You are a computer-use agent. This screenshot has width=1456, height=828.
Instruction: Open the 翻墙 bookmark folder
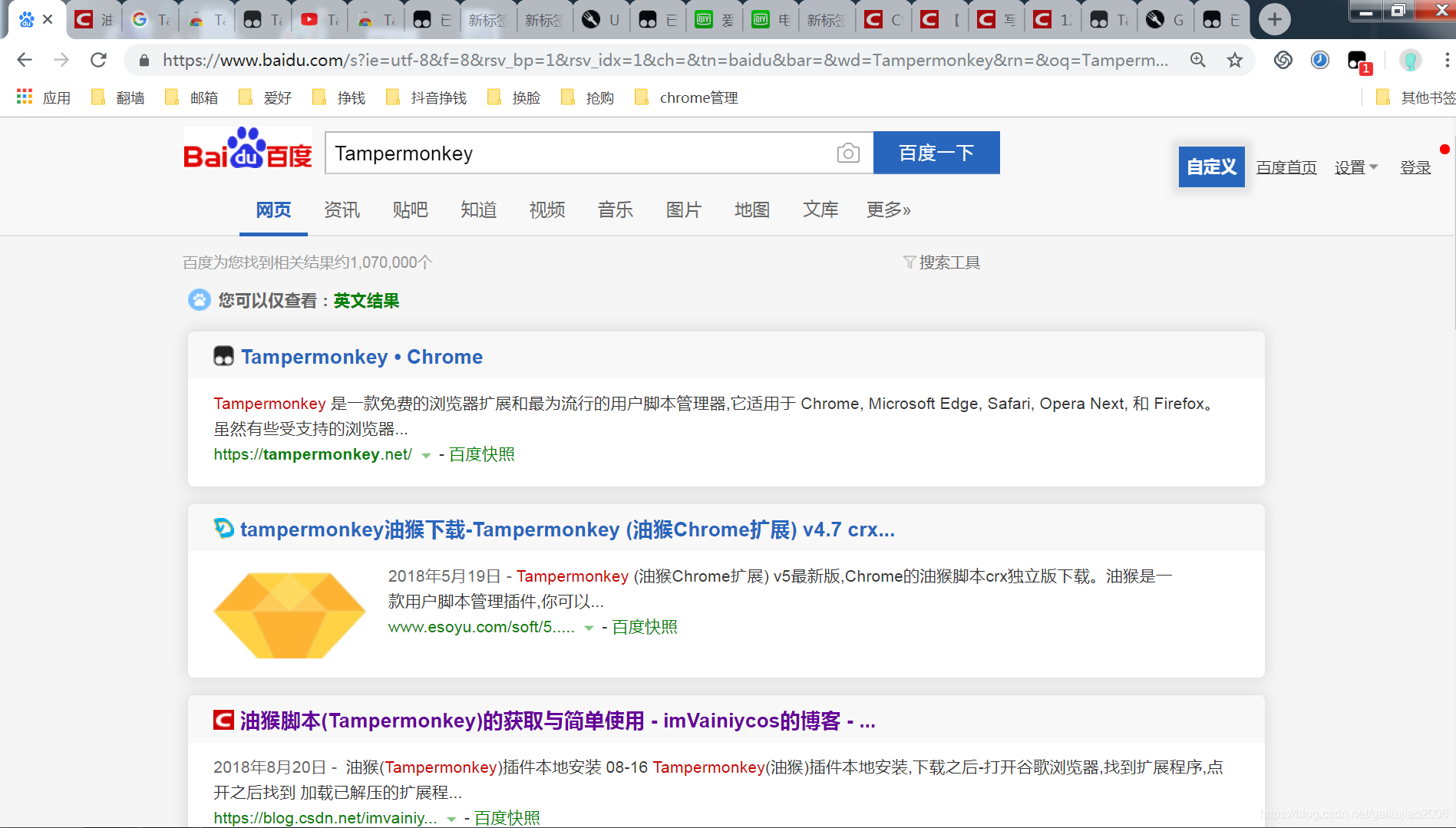(x=118, y=97)
